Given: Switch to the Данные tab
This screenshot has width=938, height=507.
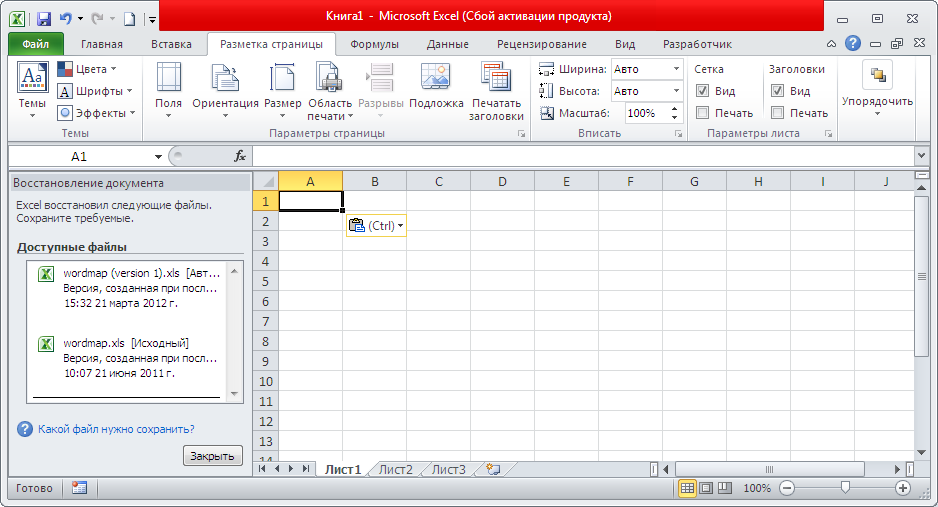Looking at the screenshot, I should coord(447,44).
